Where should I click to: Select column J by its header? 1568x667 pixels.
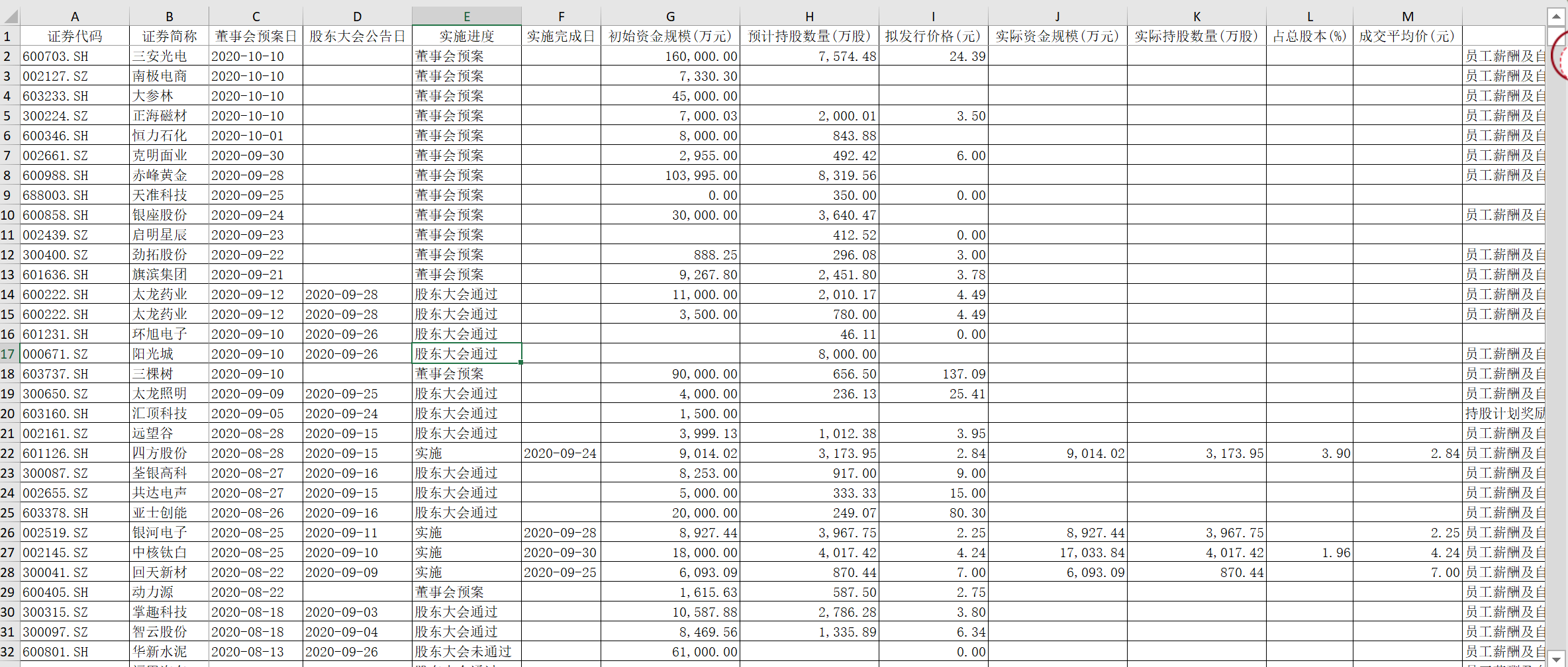tap(1058, 17)
